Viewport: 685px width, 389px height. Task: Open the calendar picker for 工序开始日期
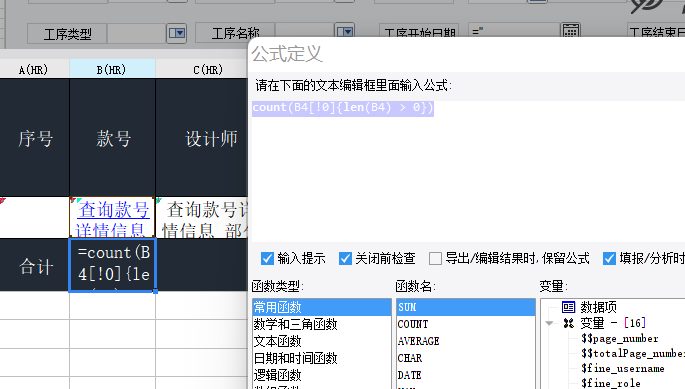[x=571, y=31]
